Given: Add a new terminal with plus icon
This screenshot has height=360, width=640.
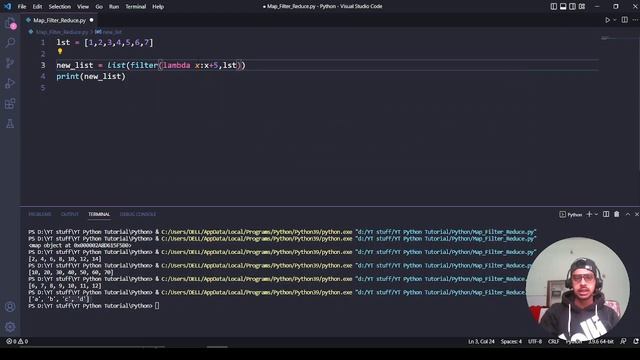Looking at the screenshot, I should tap(589, 214).
